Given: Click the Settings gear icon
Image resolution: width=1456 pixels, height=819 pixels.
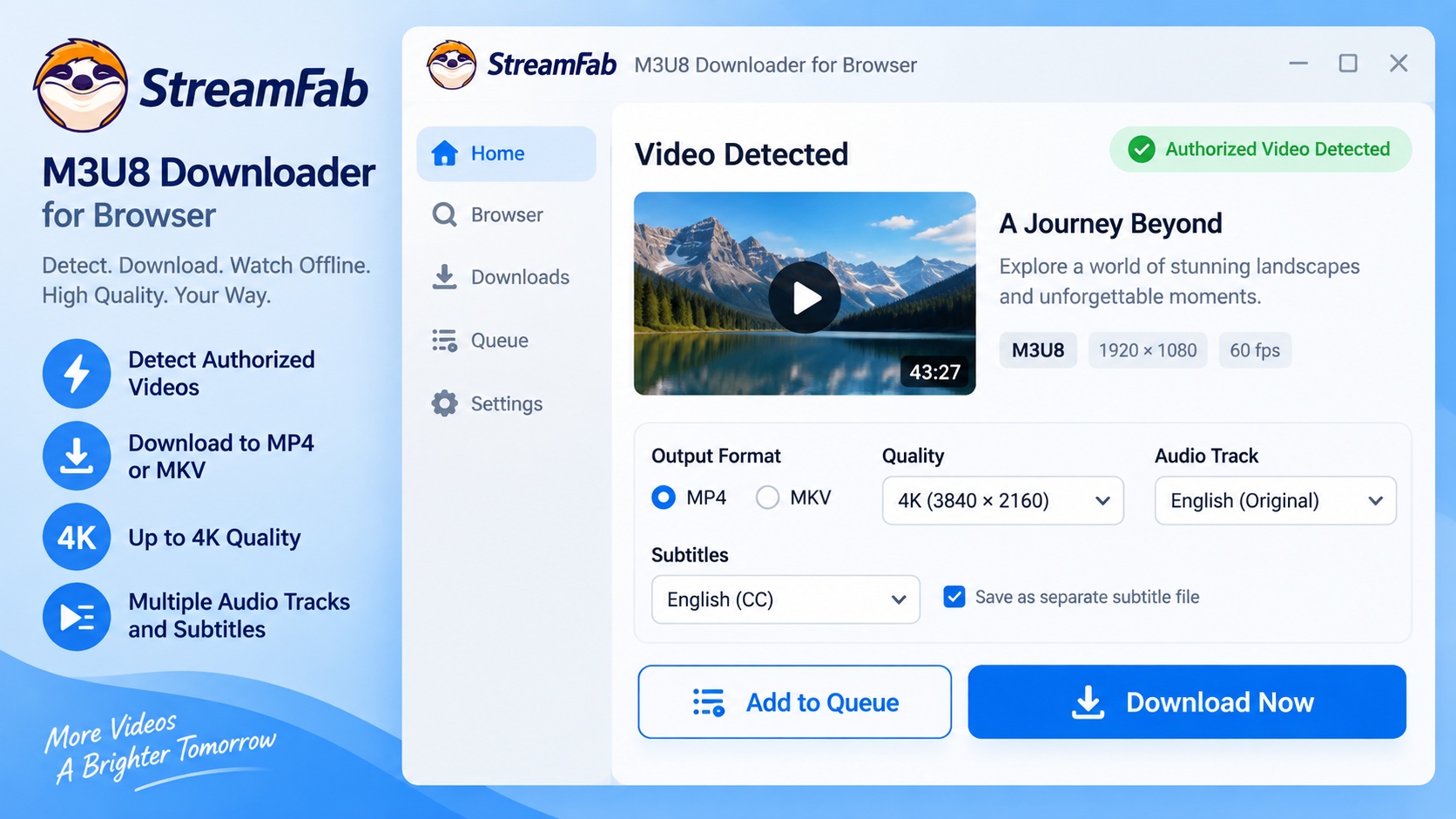Looking at the screenshot, I should pyautogui.click(x=445, y=403).
